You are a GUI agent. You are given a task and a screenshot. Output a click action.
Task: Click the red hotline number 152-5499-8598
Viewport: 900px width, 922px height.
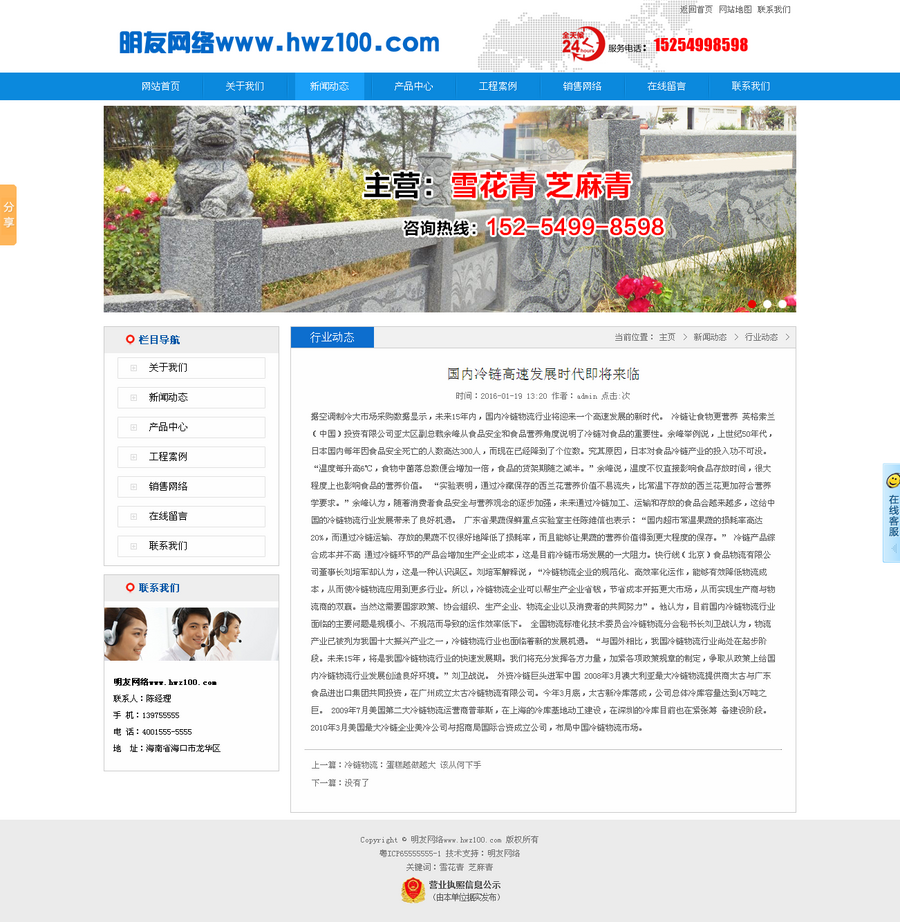pyautogui.click(x=578, y=227)
